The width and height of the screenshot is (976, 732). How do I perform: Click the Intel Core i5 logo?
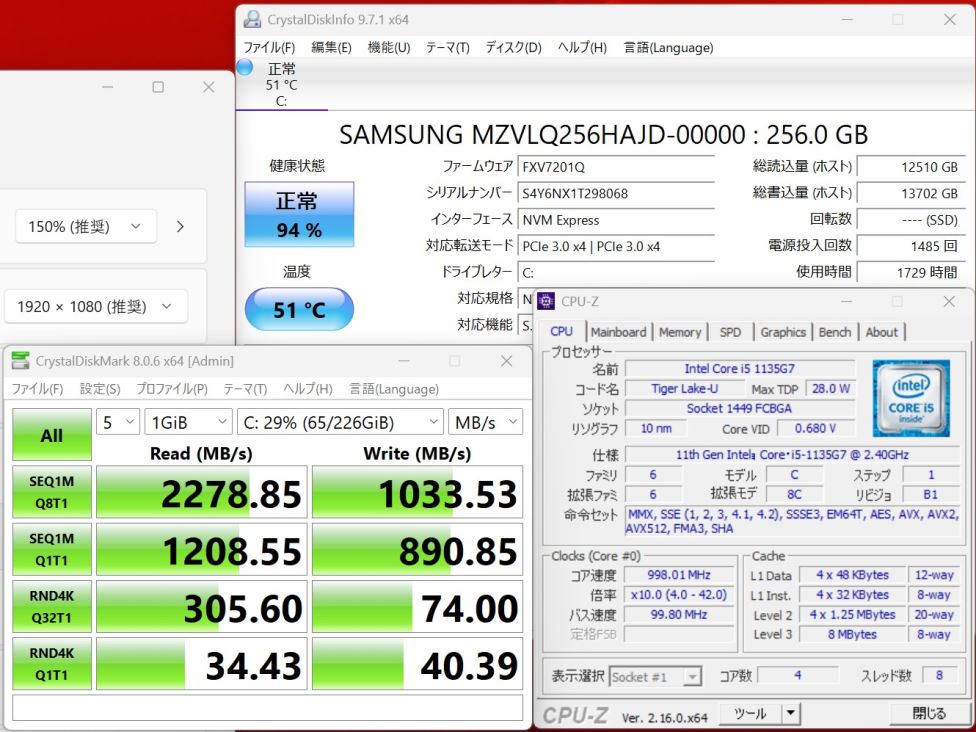[x=911, y=398]
